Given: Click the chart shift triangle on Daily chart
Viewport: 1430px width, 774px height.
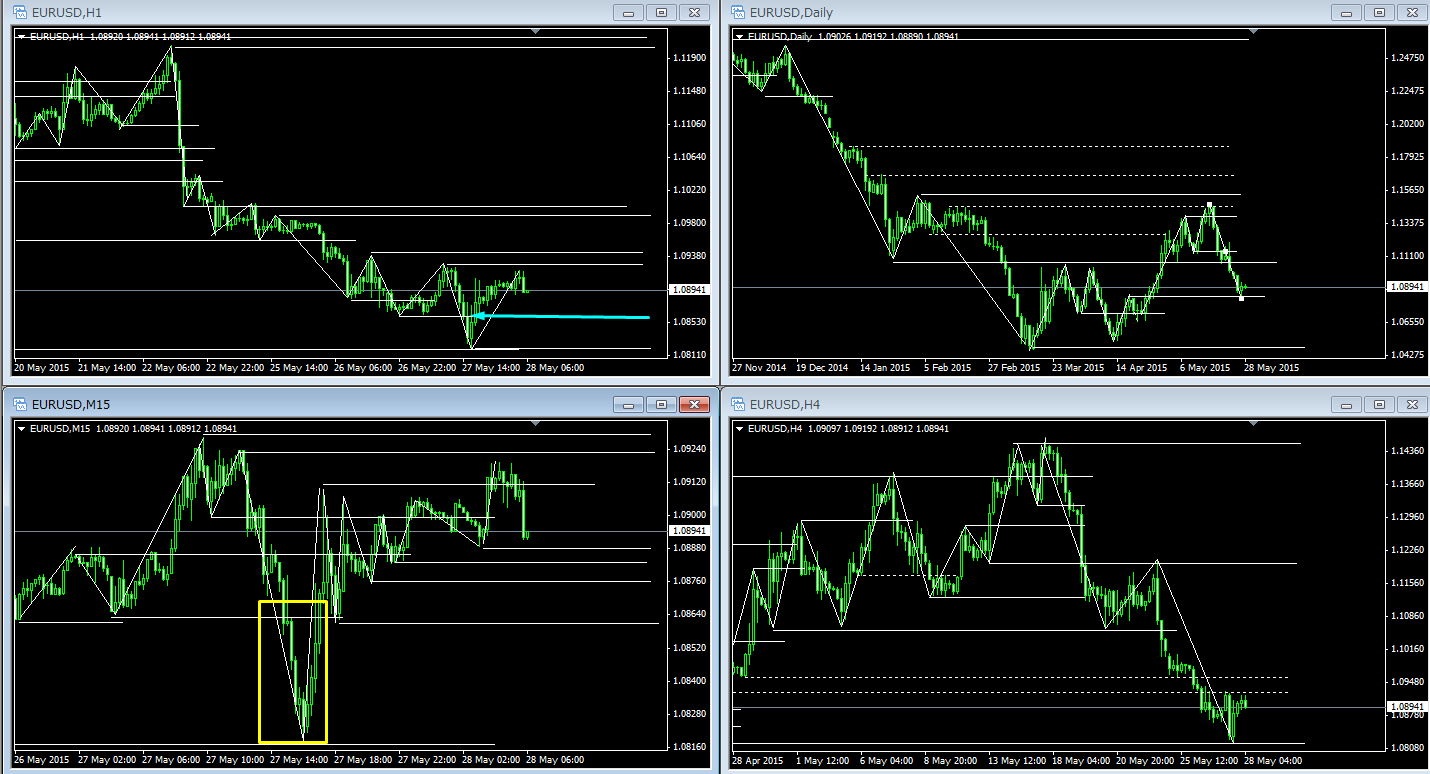Looking at the screenshot, I should click(x=1256, y=32).
